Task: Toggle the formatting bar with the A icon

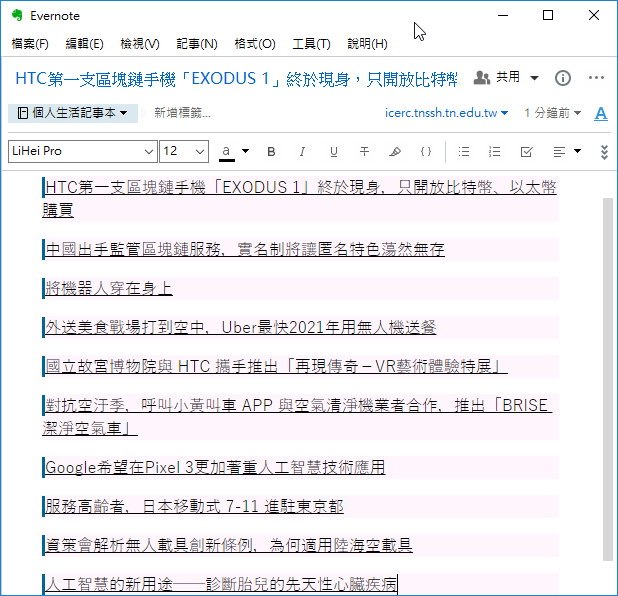Action: click(x=601, y=114)
